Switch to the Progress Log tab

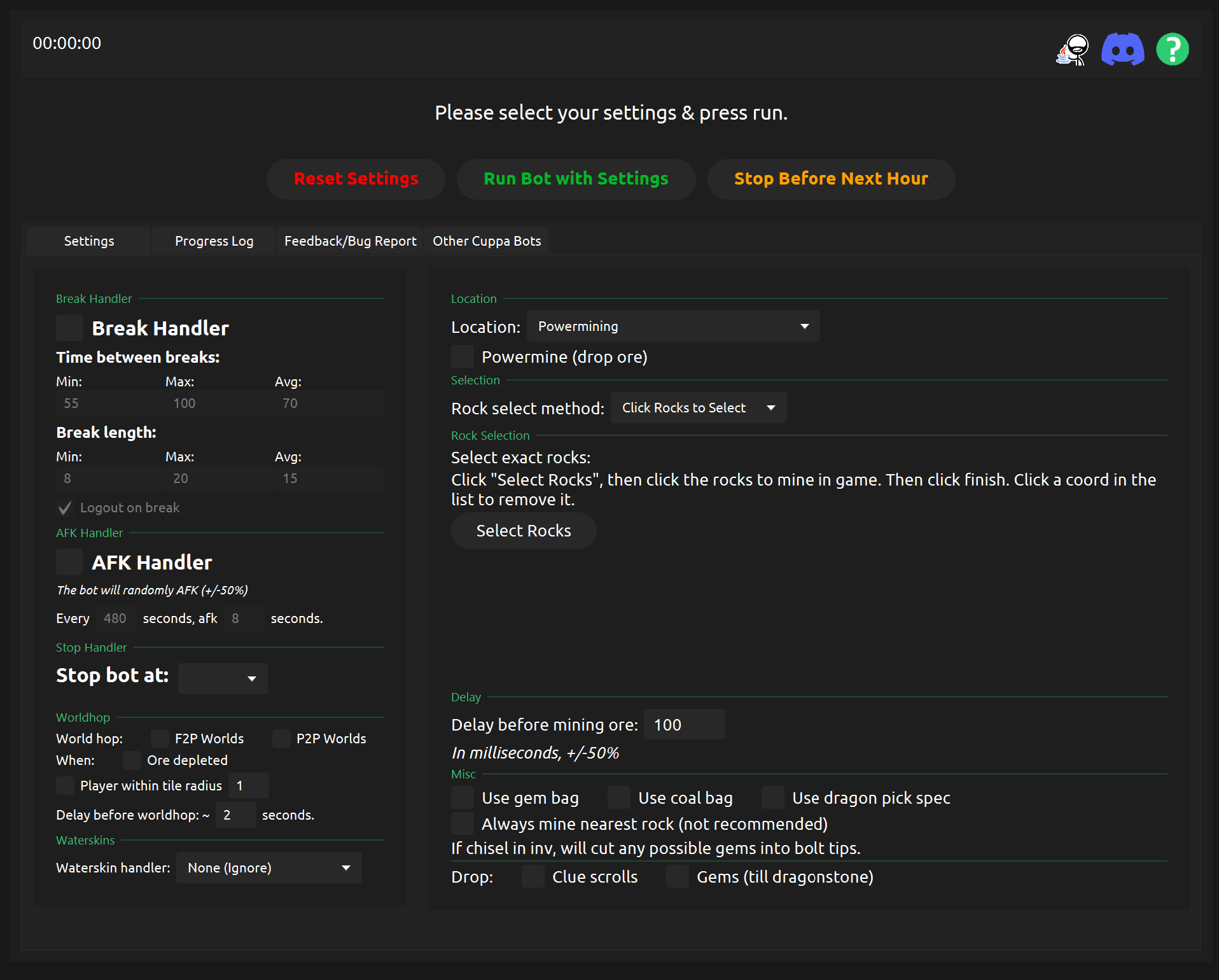pos(214,241)
